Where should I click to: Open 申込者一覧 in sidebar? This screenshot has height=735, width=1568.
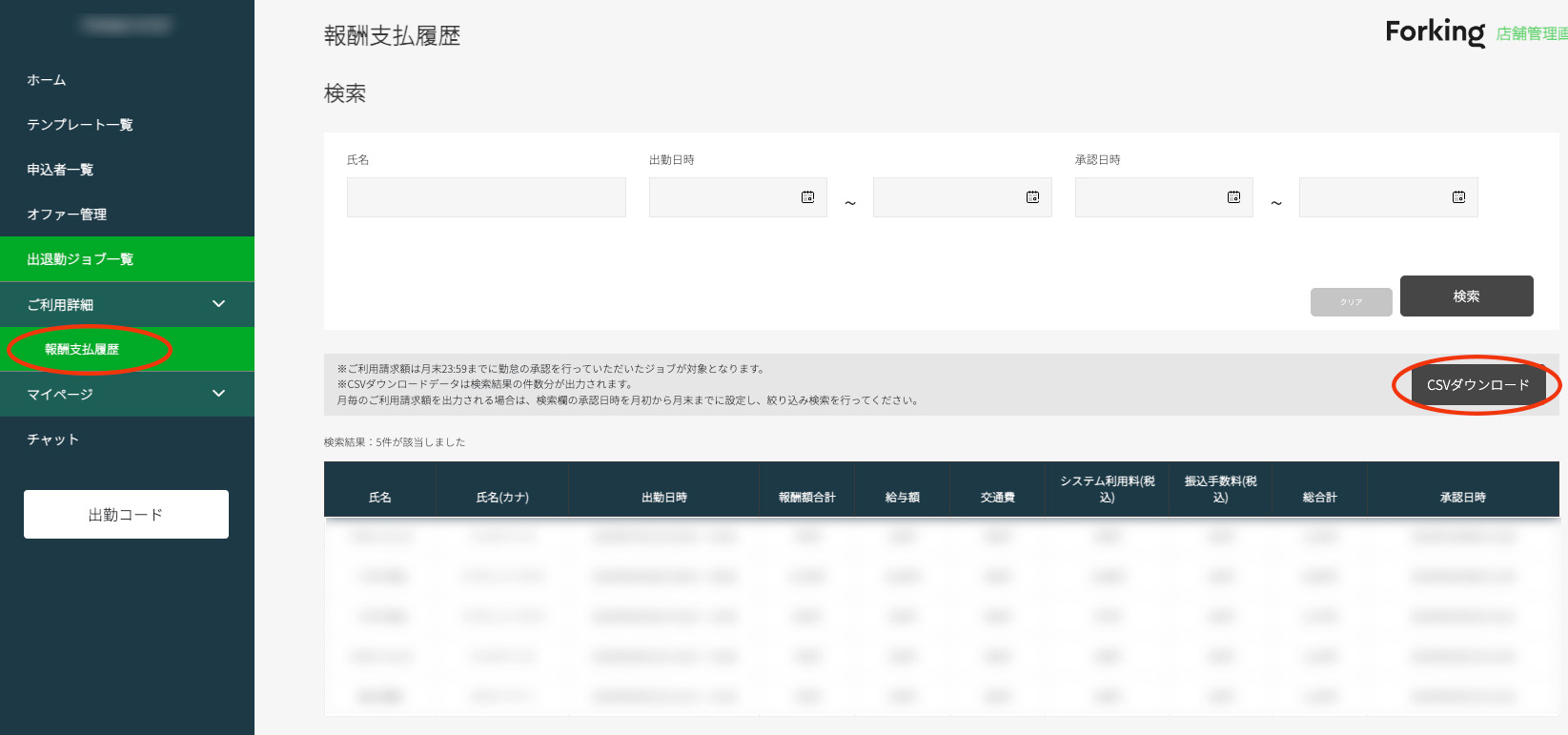127,170
